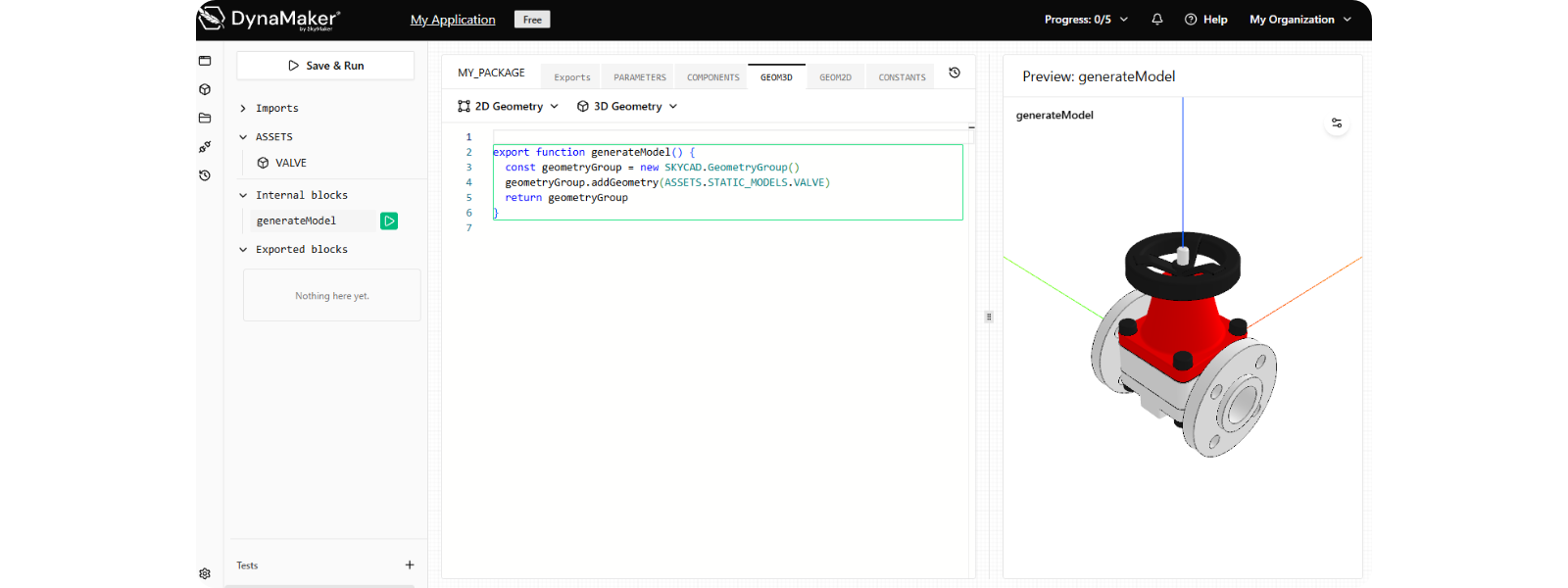Open preview settings sliders icon

tap(1337, 122)
